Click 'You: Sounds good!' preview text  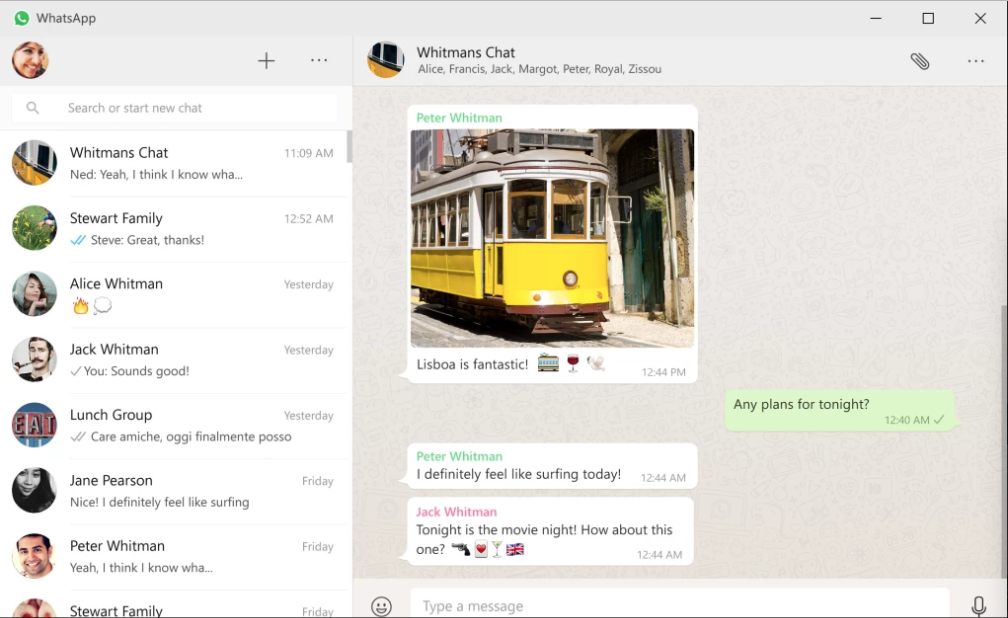[x=137, y=371]
